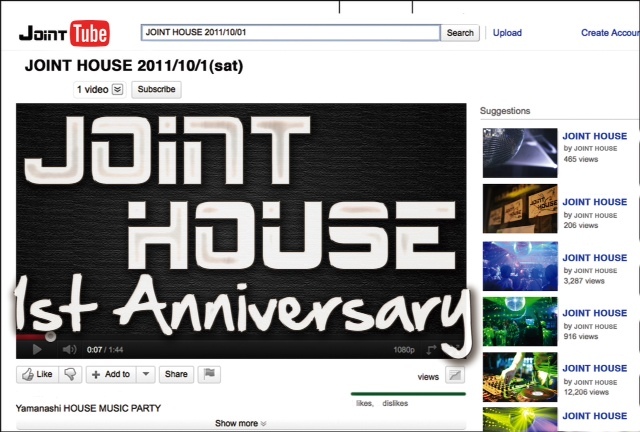Focus the search input field
Image resolution: width=640 pixels, height=432 pixels.
290,33
